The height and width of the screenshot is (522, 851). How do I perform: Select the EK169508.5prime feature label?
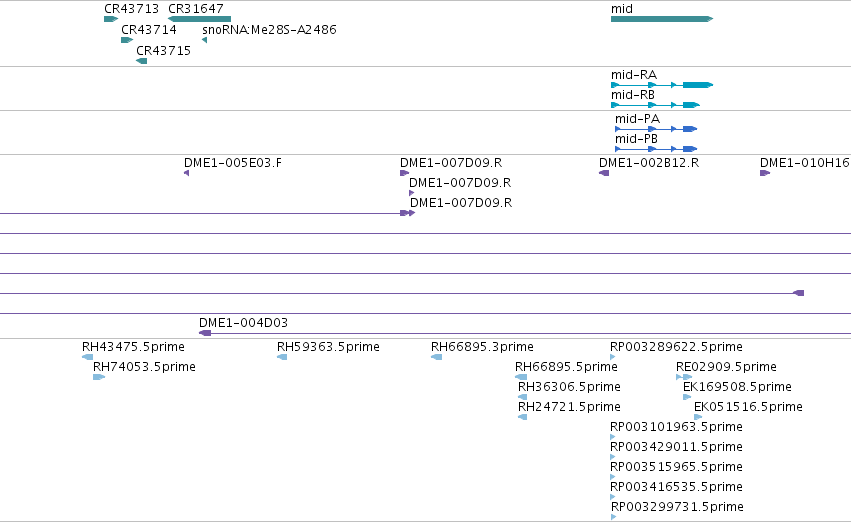[x=737, y=387]
